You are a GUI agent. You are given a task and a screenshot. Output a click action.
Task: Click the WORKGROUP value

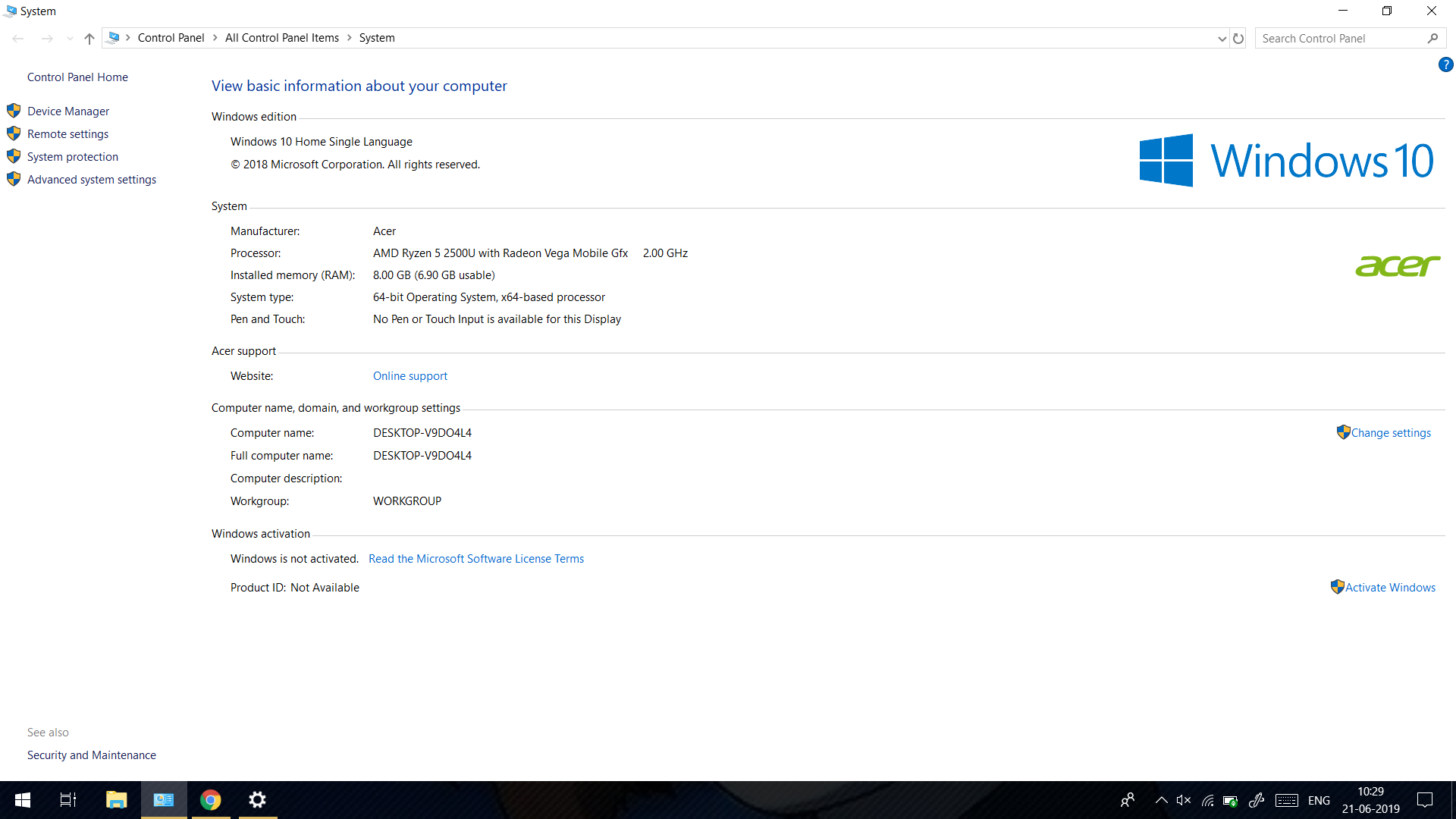[407, 501]
